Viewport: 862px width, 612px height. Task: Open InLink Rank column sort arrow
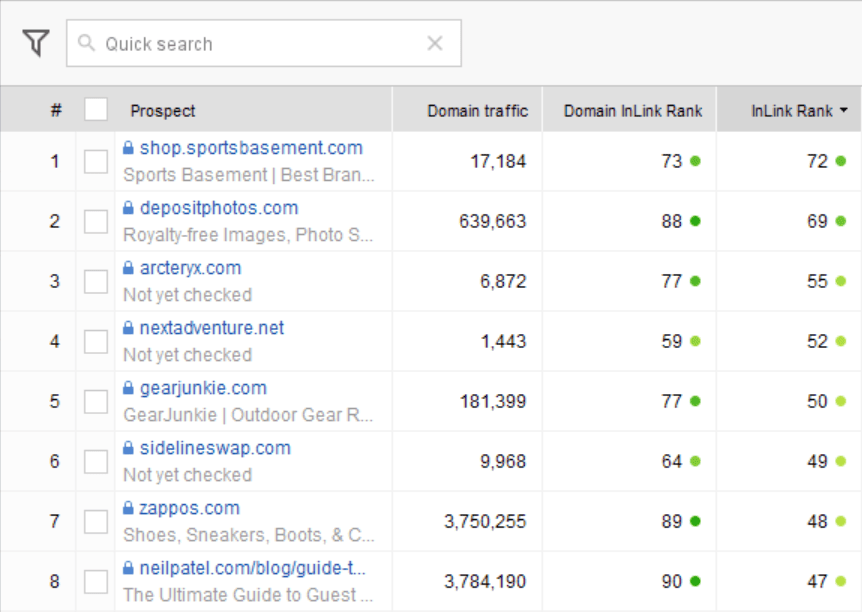844,111
